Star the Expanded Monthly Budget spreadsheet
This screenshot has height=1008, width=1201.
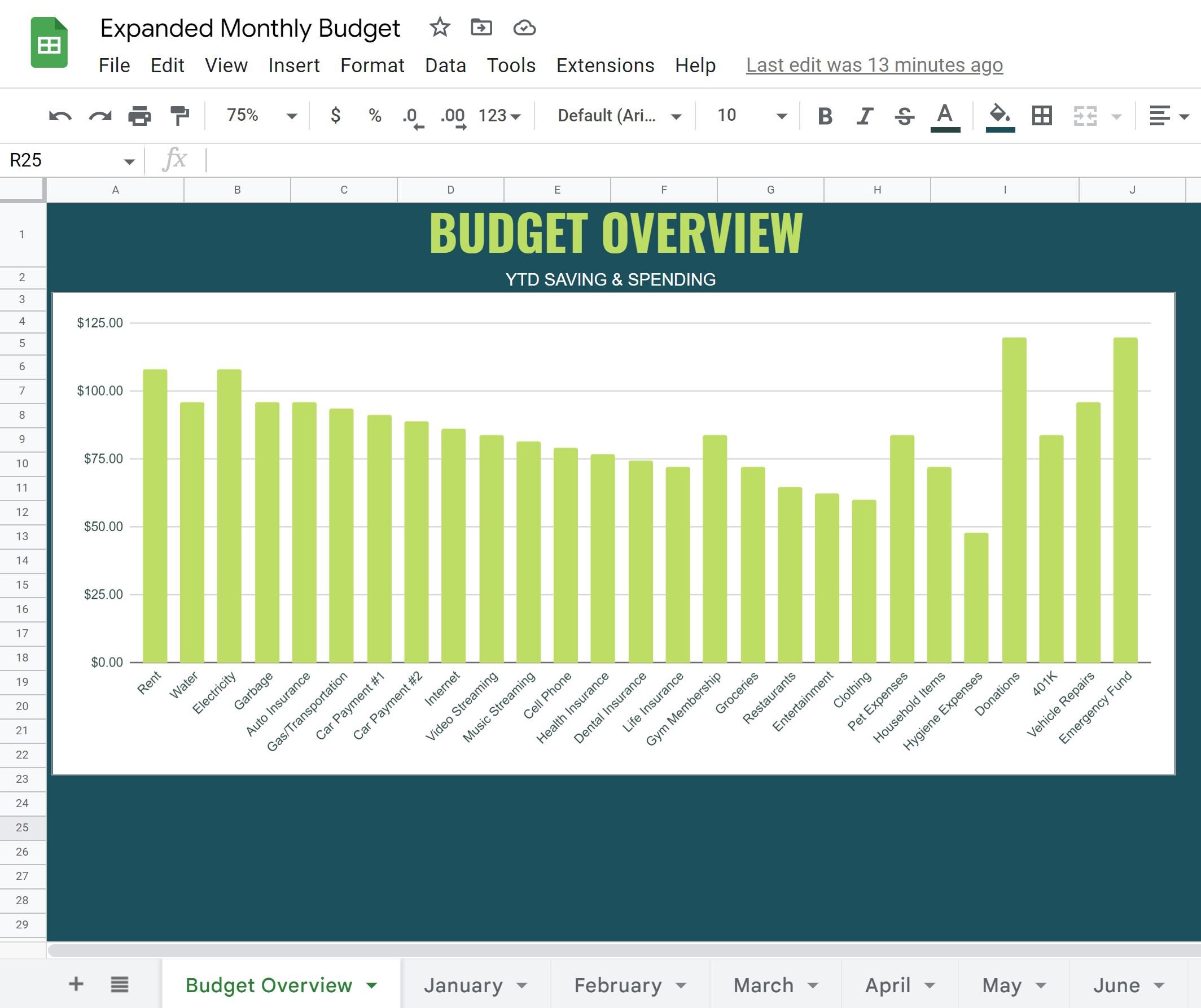tap(439, 28)
